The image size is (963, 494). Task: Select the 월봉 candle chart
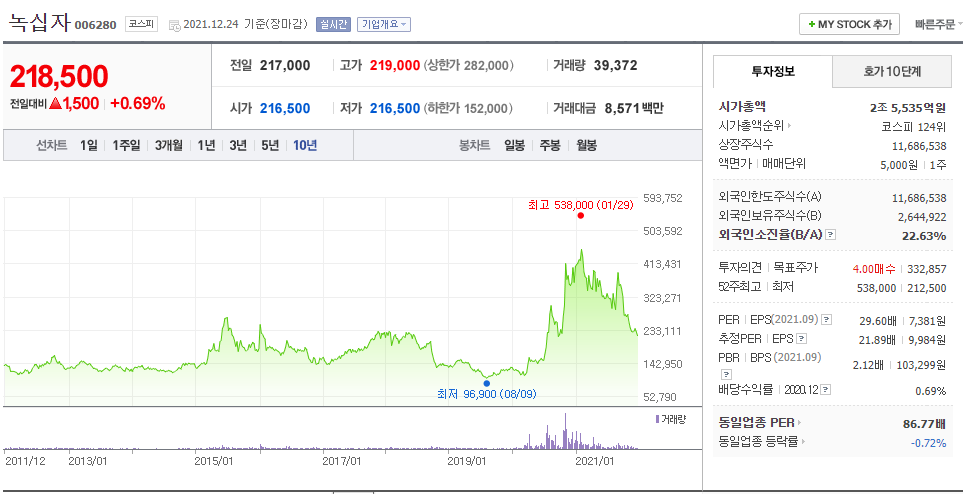[x=586, y=146]
